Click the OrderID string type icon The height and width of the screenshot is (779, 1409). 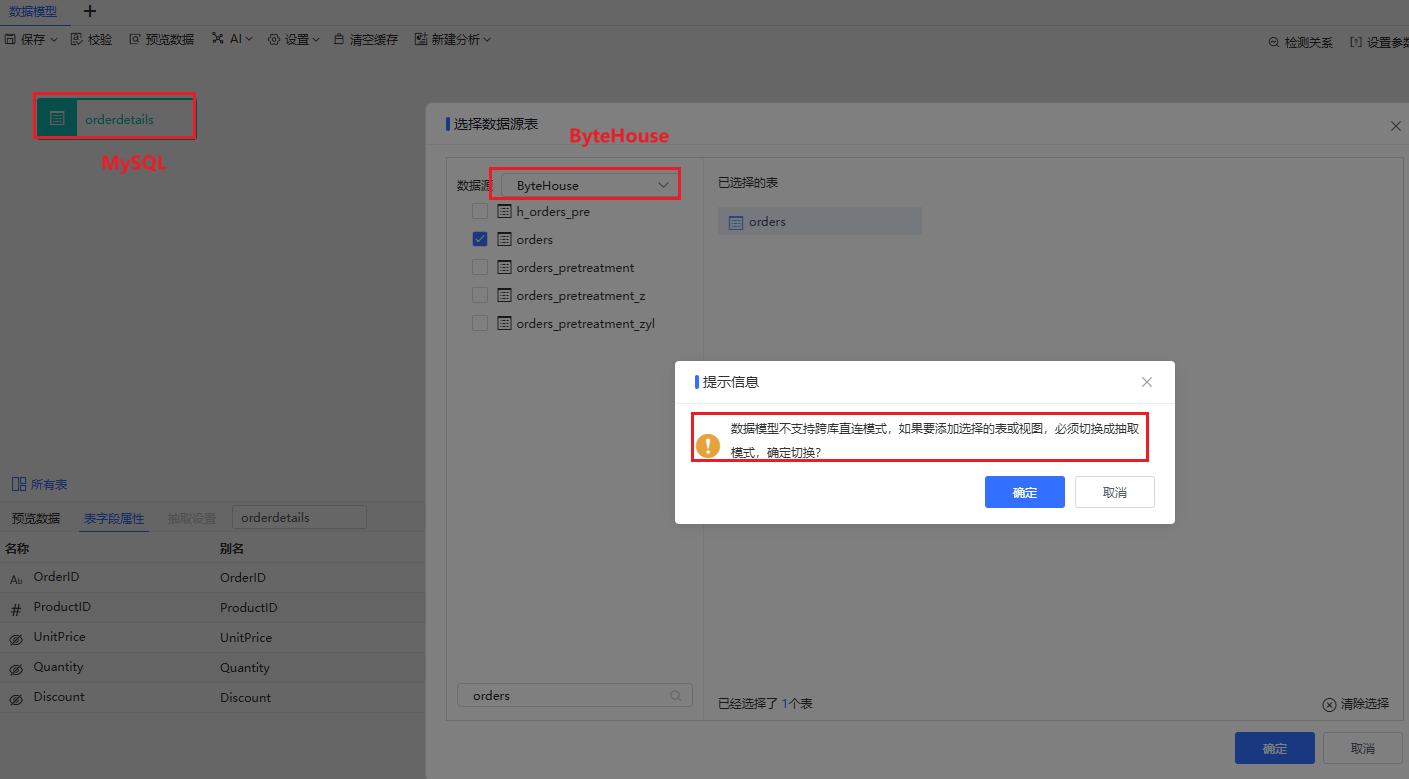(x=16, y=579)
